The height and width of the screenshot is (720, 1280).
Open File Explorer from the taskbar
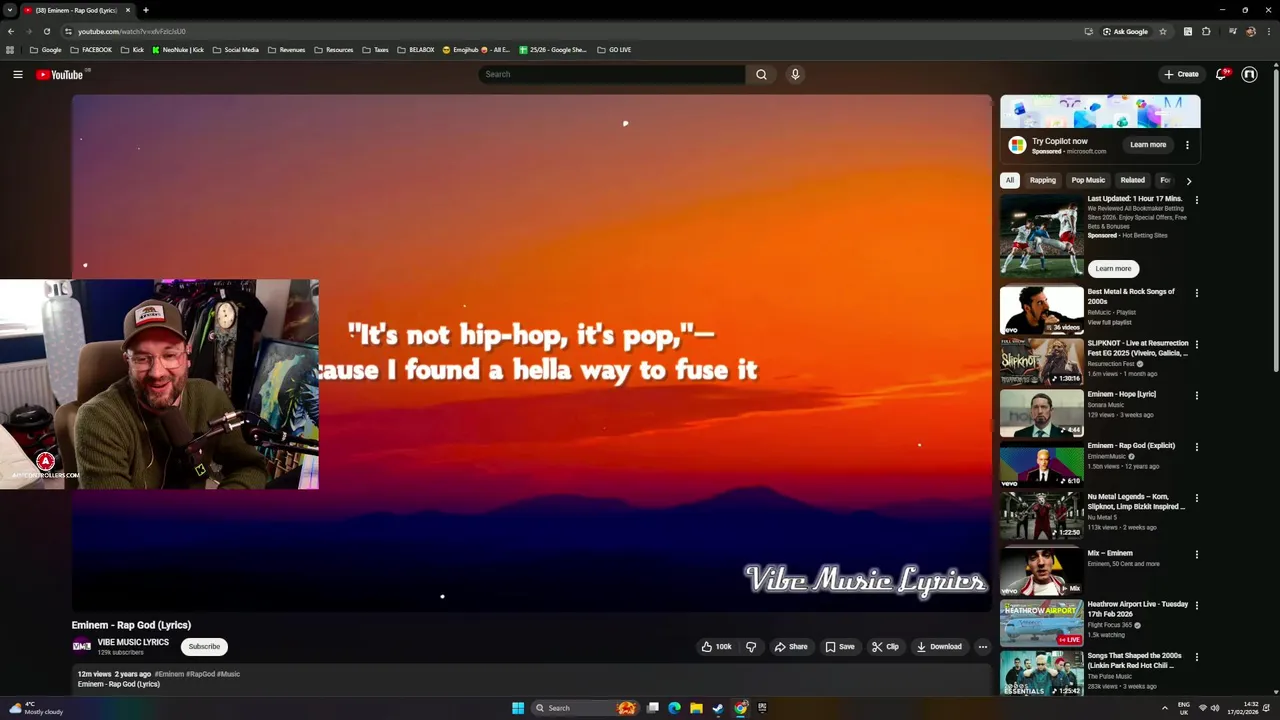[696, 708]
